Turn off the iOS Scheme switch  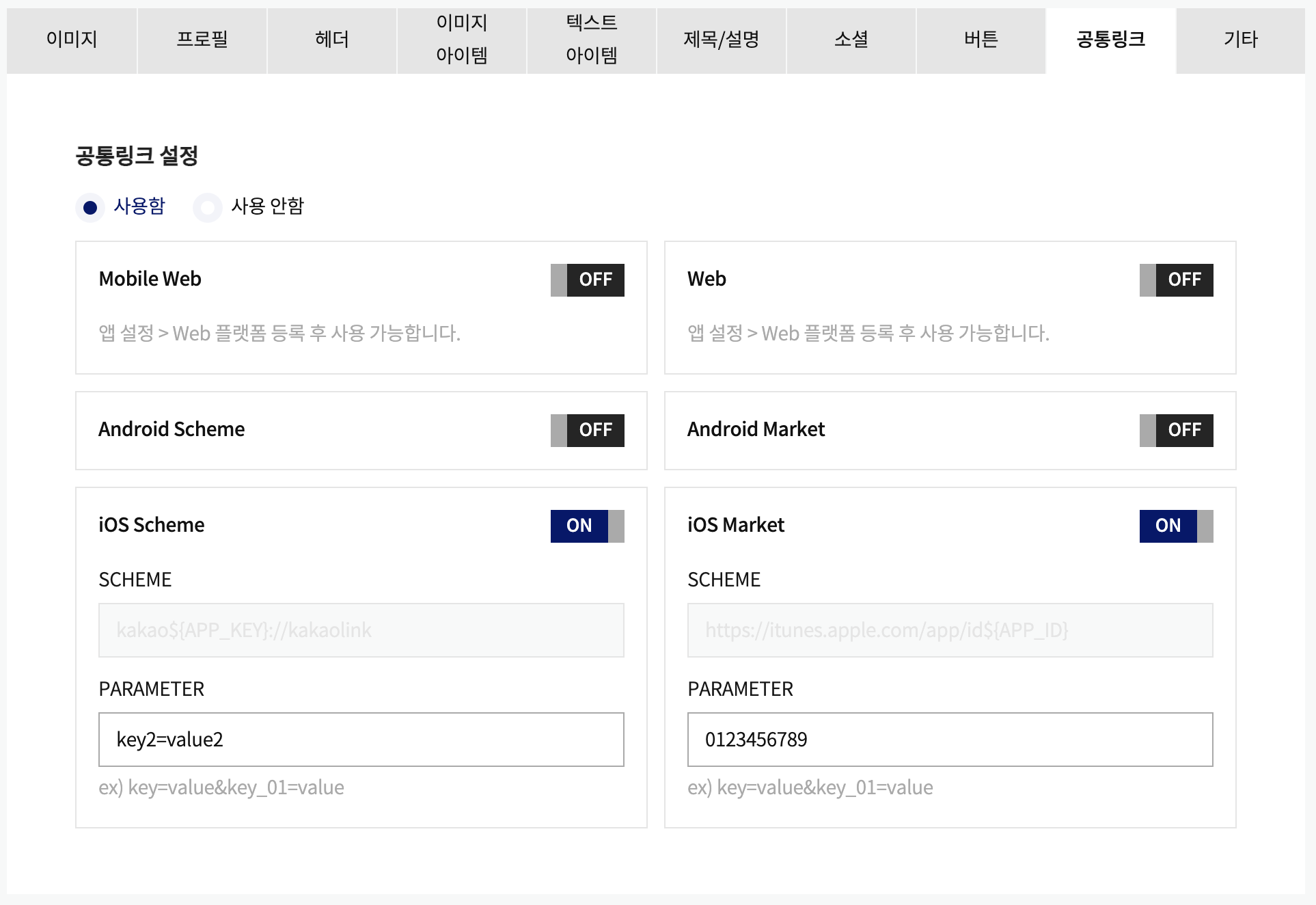[x=587, y=526]
